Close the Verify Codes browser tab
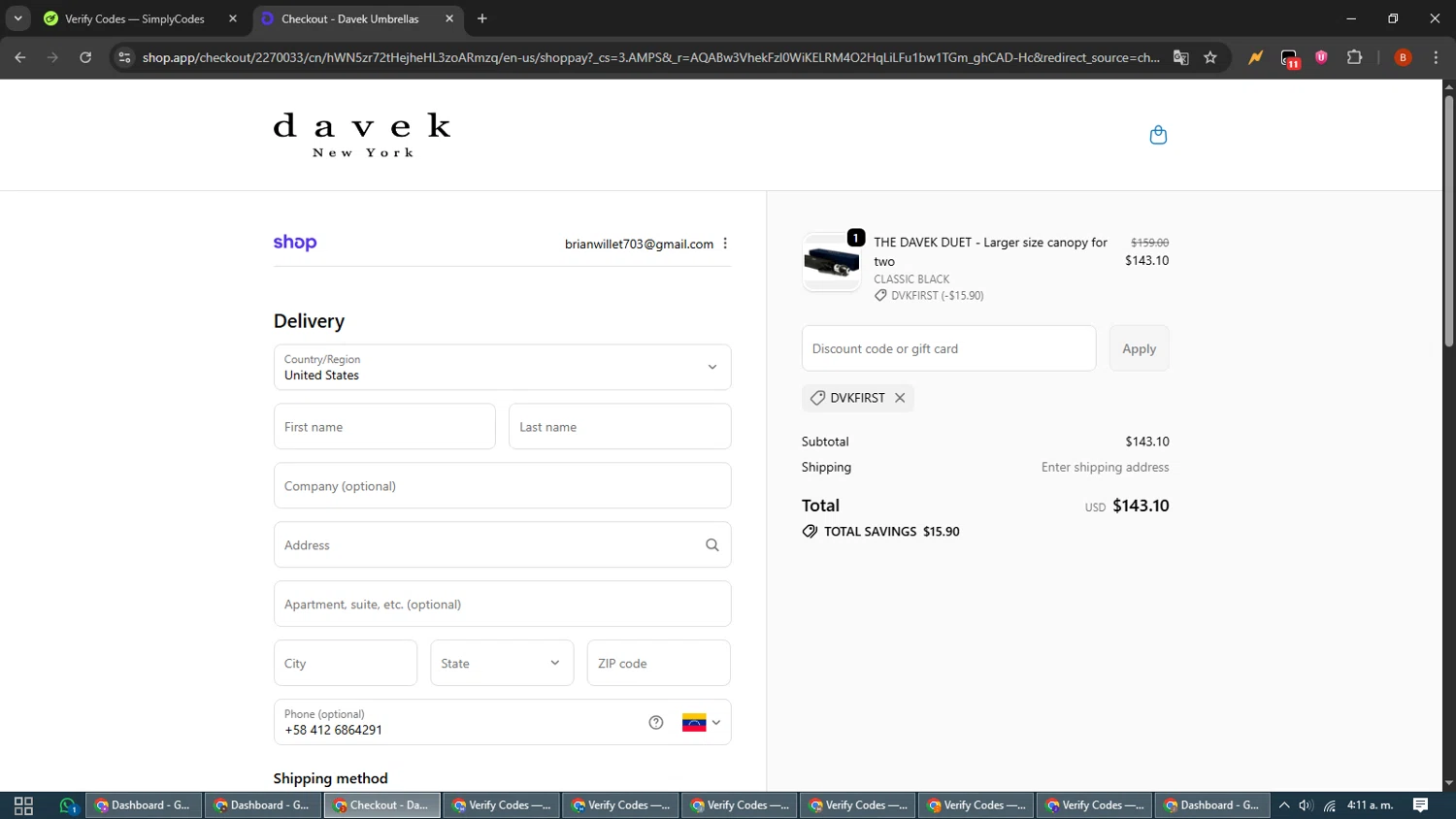Image resolution: width=1456 pixels, height=819 pixels. 233,18
